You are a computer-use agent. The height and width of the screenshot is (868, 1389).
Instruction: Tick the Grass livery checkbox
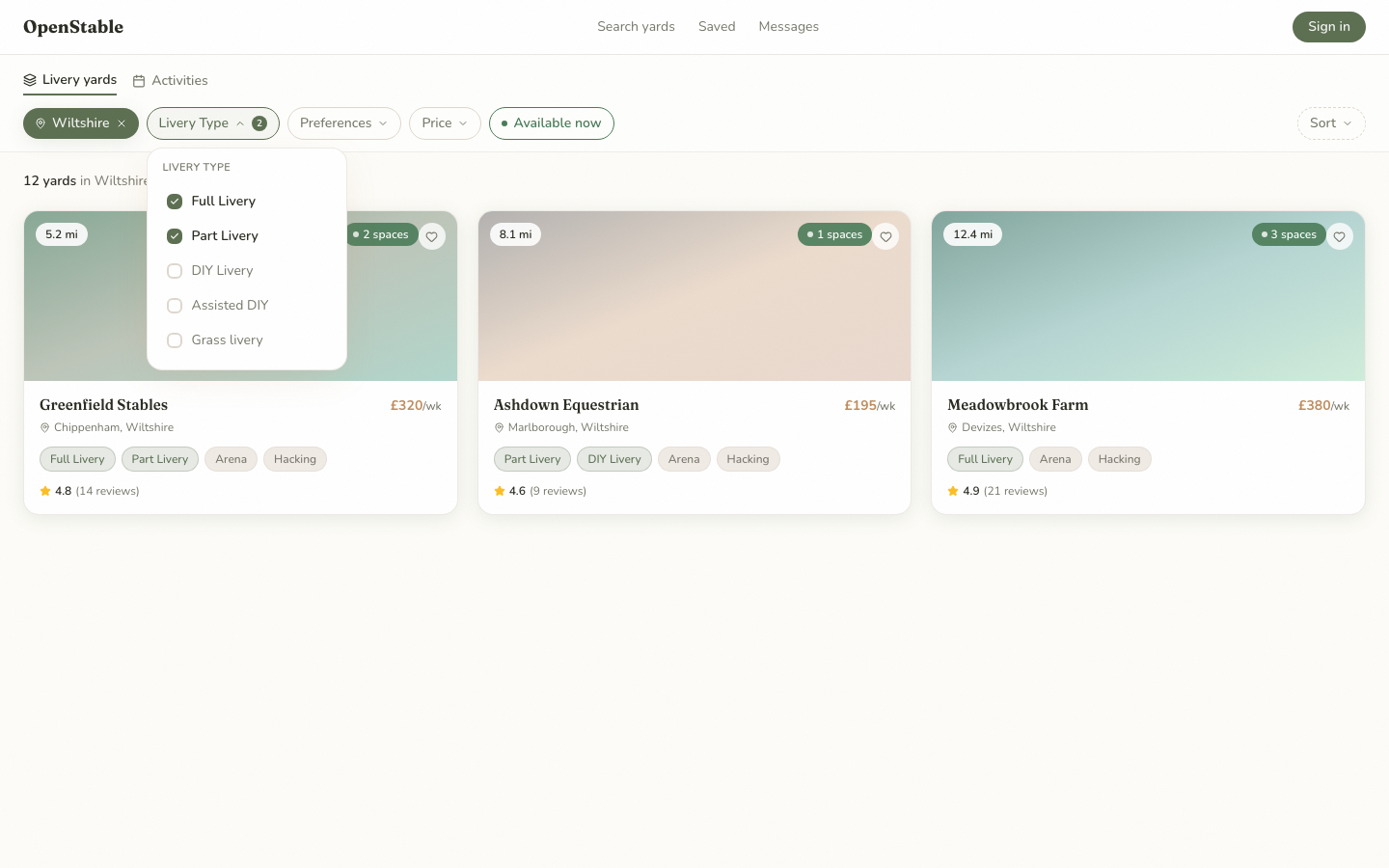click(x=175, y=340)
